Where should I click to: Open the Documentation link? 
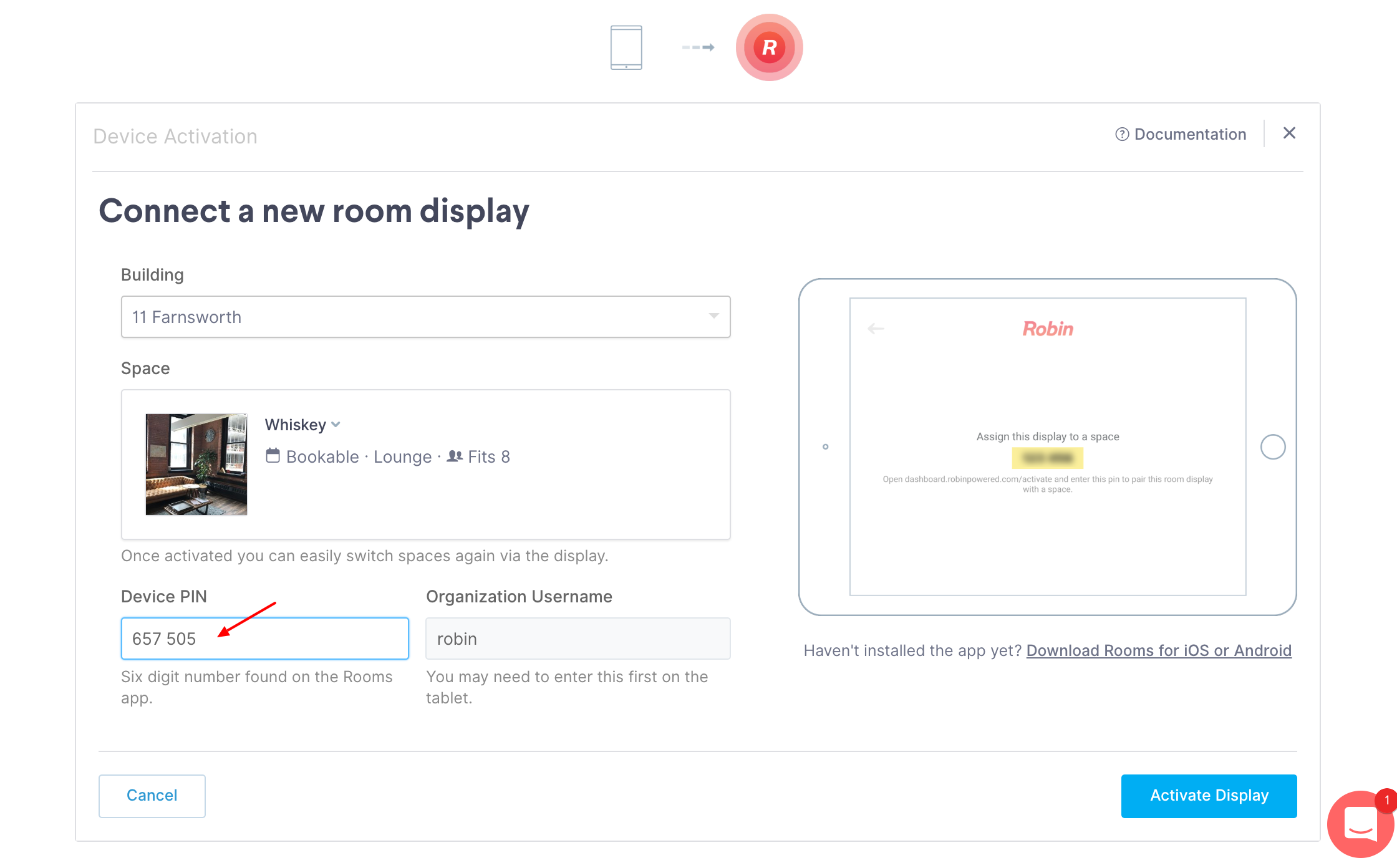(x=1189, y=134)
